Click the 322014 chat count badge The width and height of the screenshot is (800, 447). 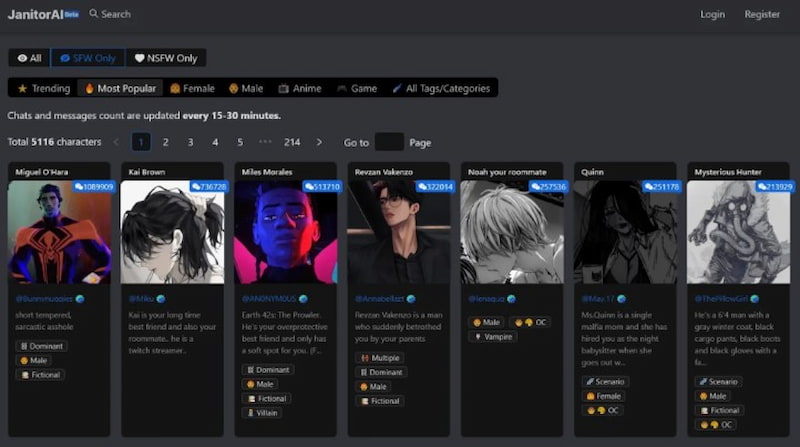(x=436, y=187)
